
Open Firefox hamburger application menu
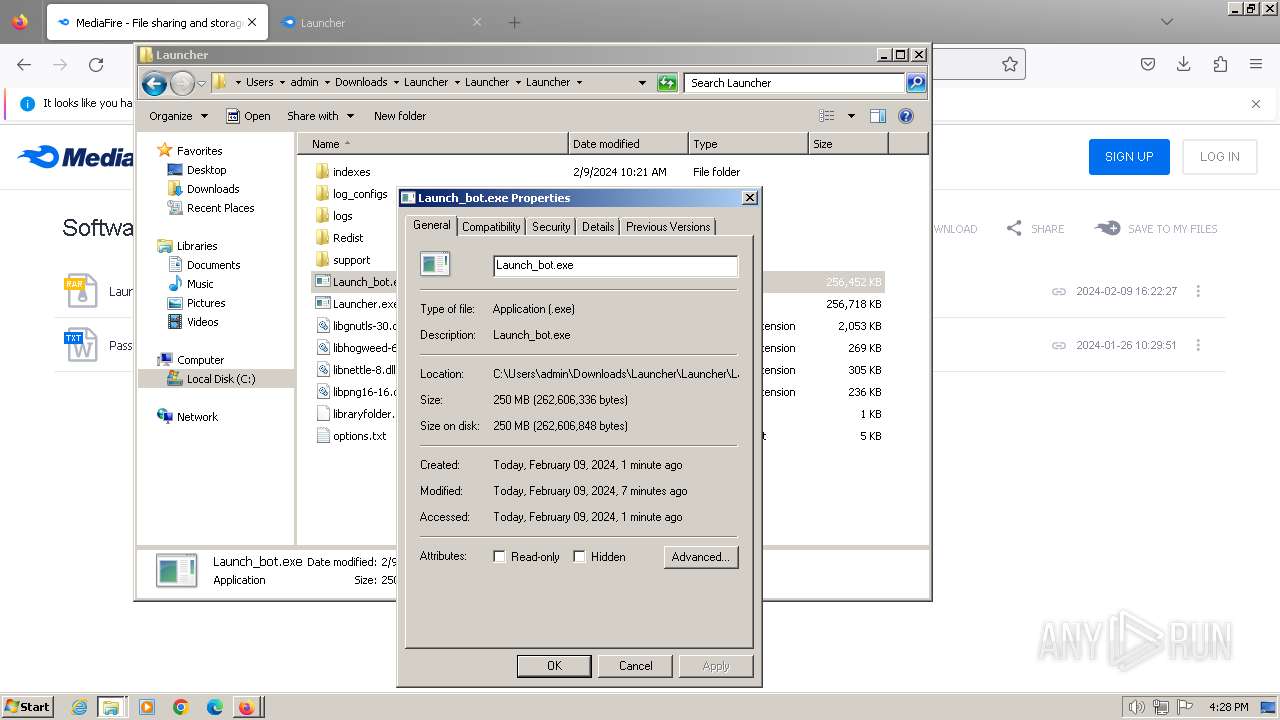pyautogui.click(x=1256, y=64)
